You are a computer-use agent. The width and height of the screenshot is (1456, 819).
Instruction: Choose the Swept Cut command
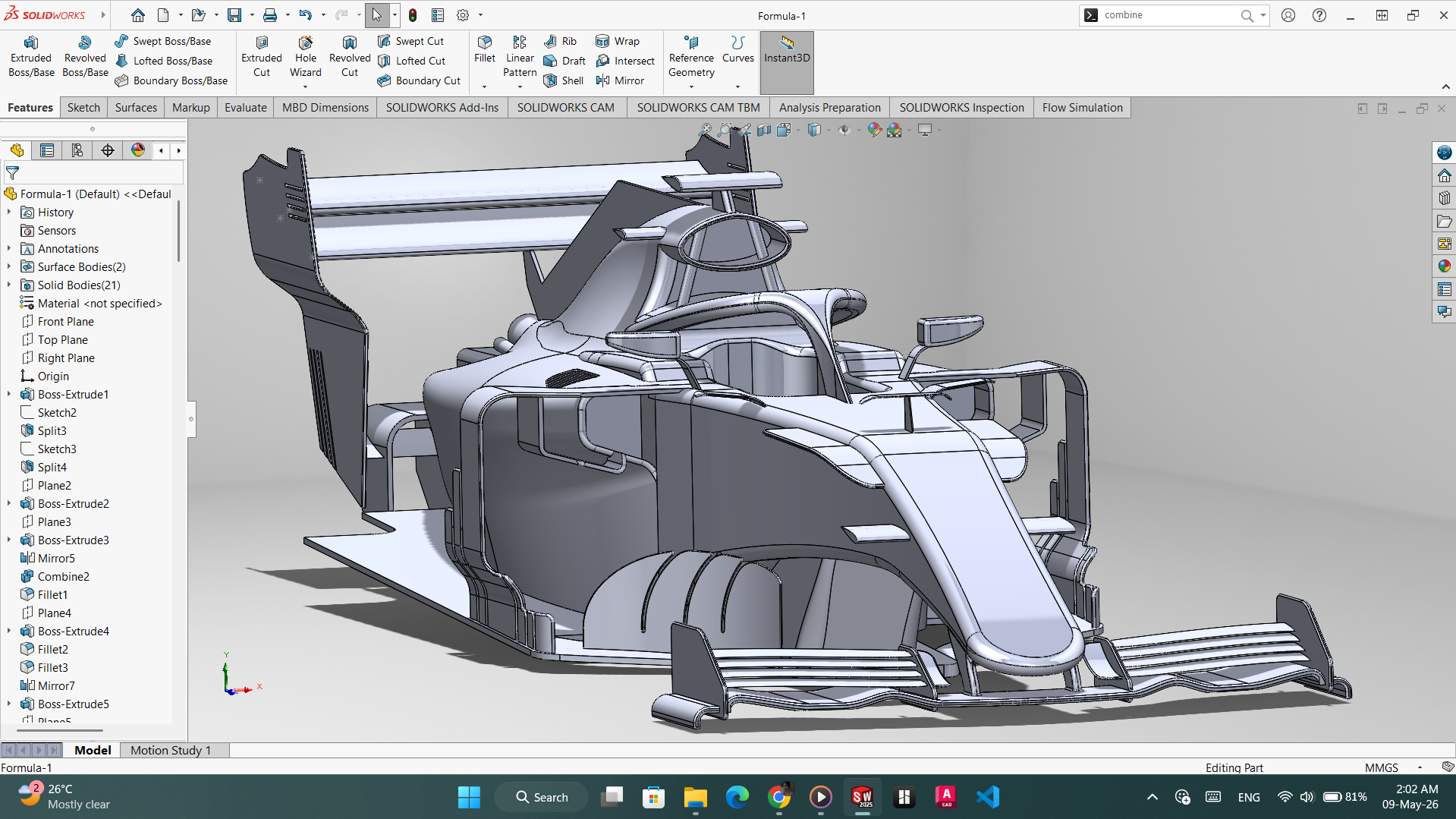[410, 41]
